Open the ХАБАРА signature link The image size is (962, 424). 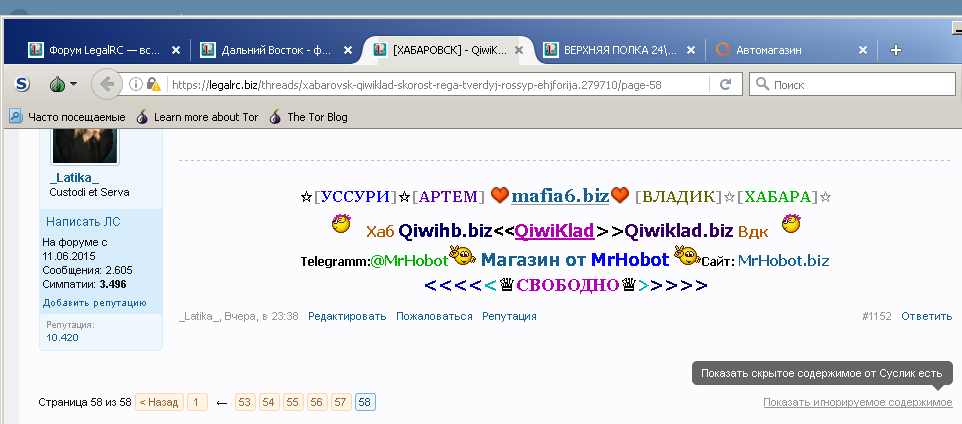(778, 197)
